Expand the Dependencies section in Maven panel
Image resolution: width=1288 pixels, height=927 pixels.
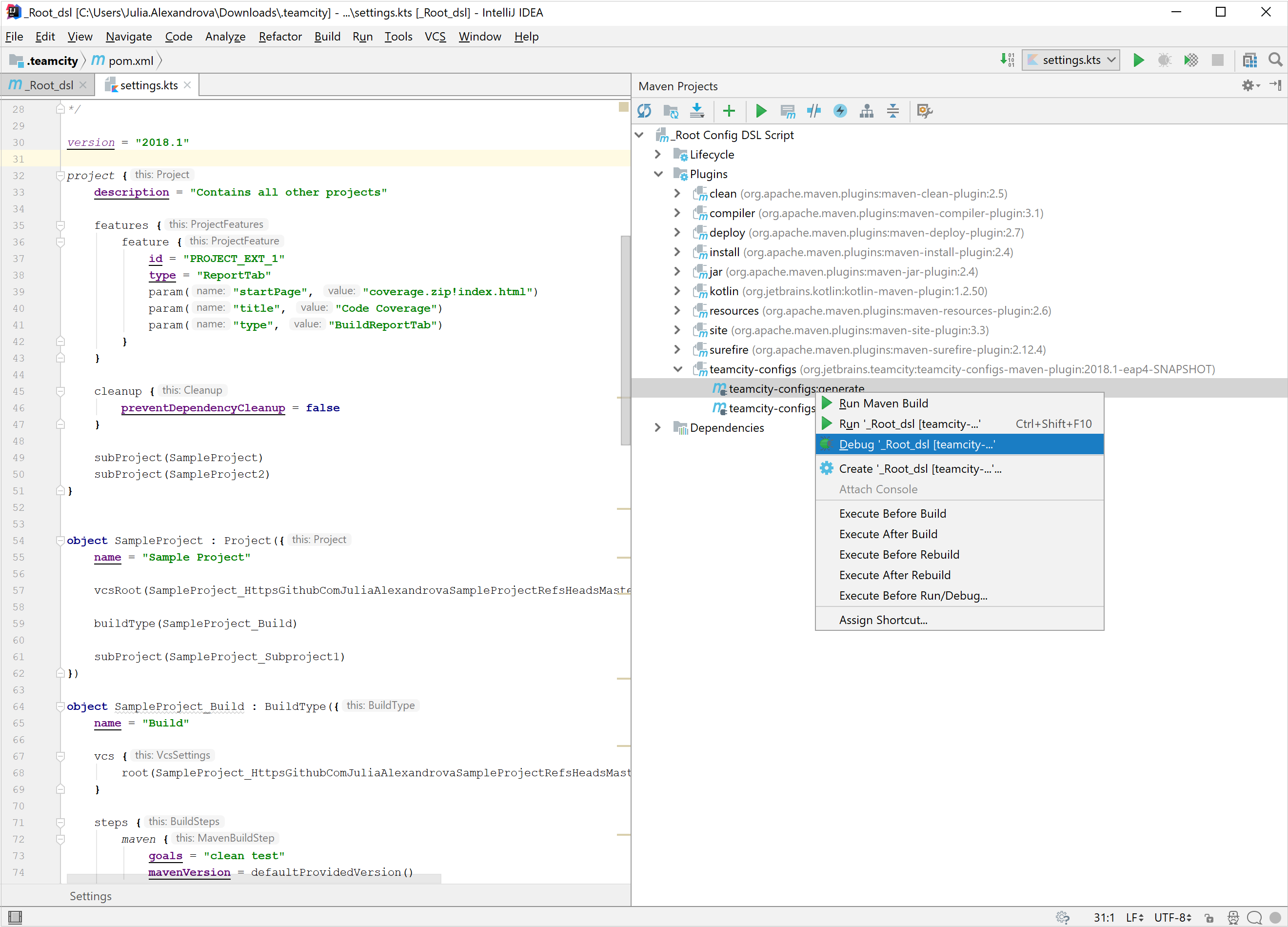658,428
